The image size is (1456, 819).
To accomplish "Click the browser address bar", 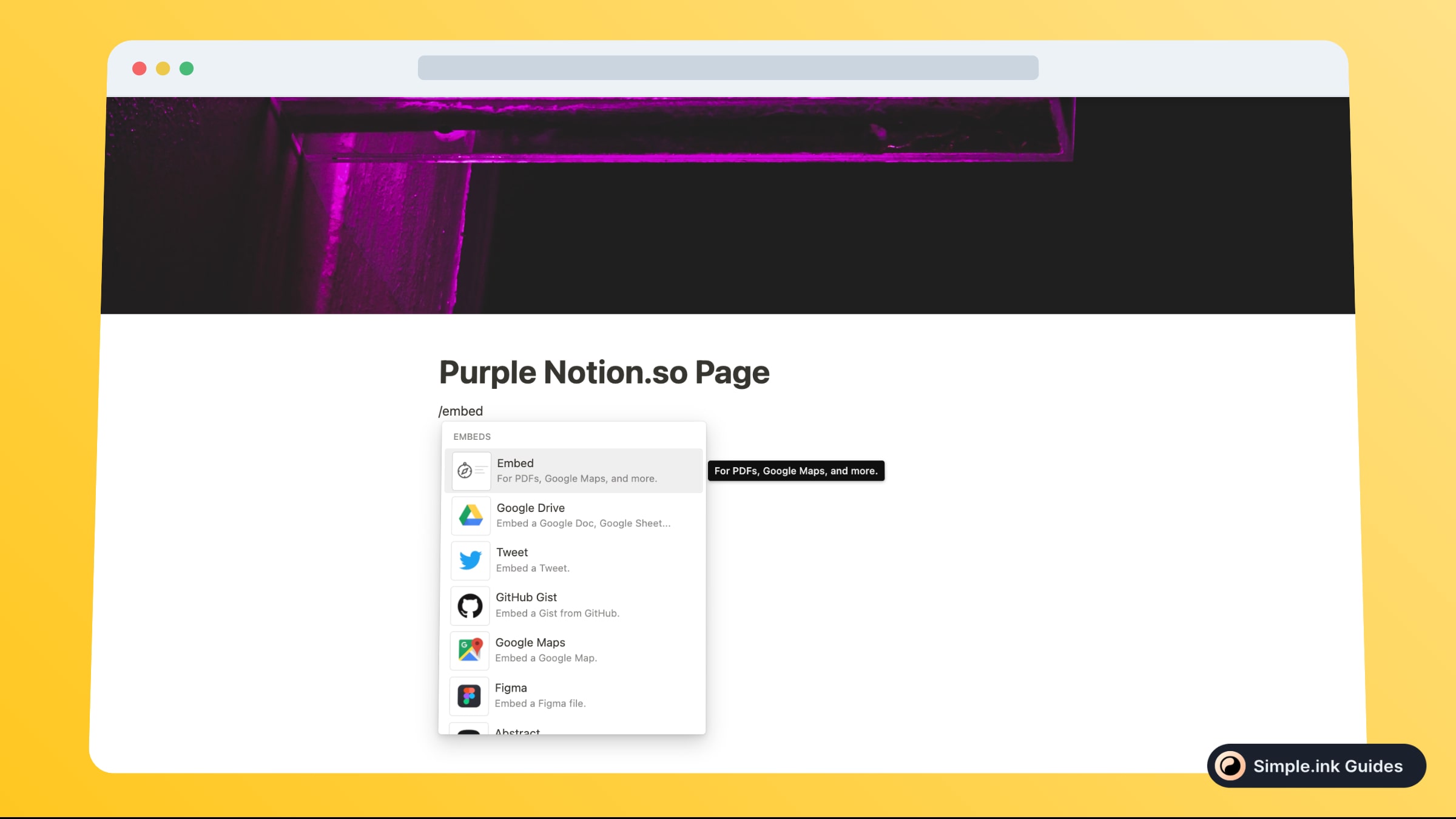I will click(728, 67).
